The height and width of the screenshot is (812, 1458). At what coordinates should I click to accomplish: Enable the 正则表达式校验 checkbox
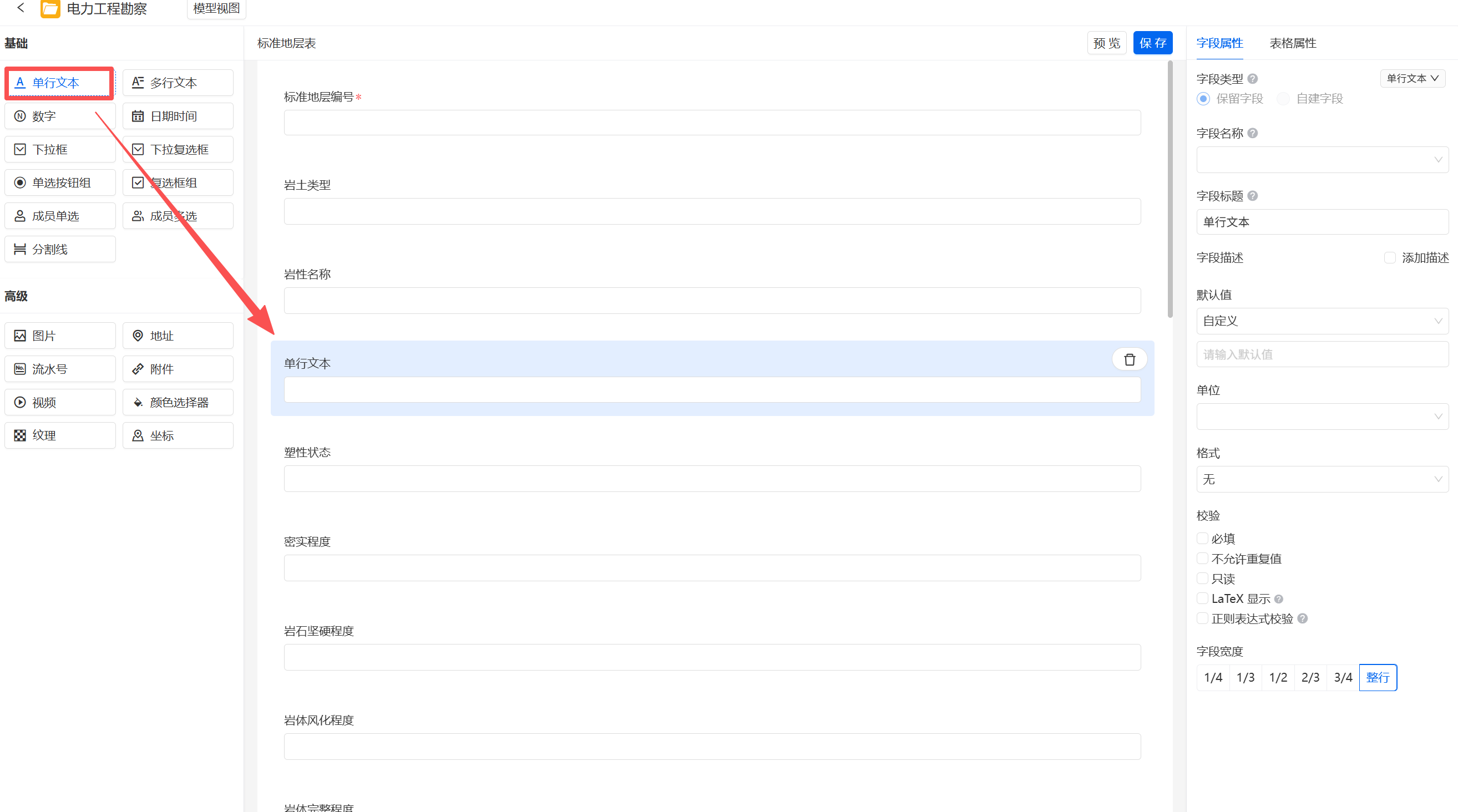pos(1203,618)
